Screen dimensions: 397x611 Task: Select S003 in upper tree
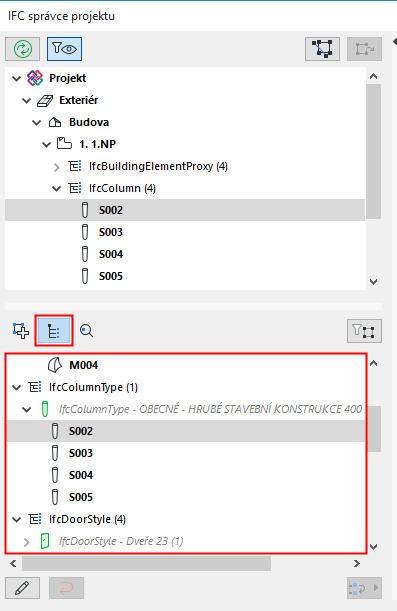click(x=185, y=232)
